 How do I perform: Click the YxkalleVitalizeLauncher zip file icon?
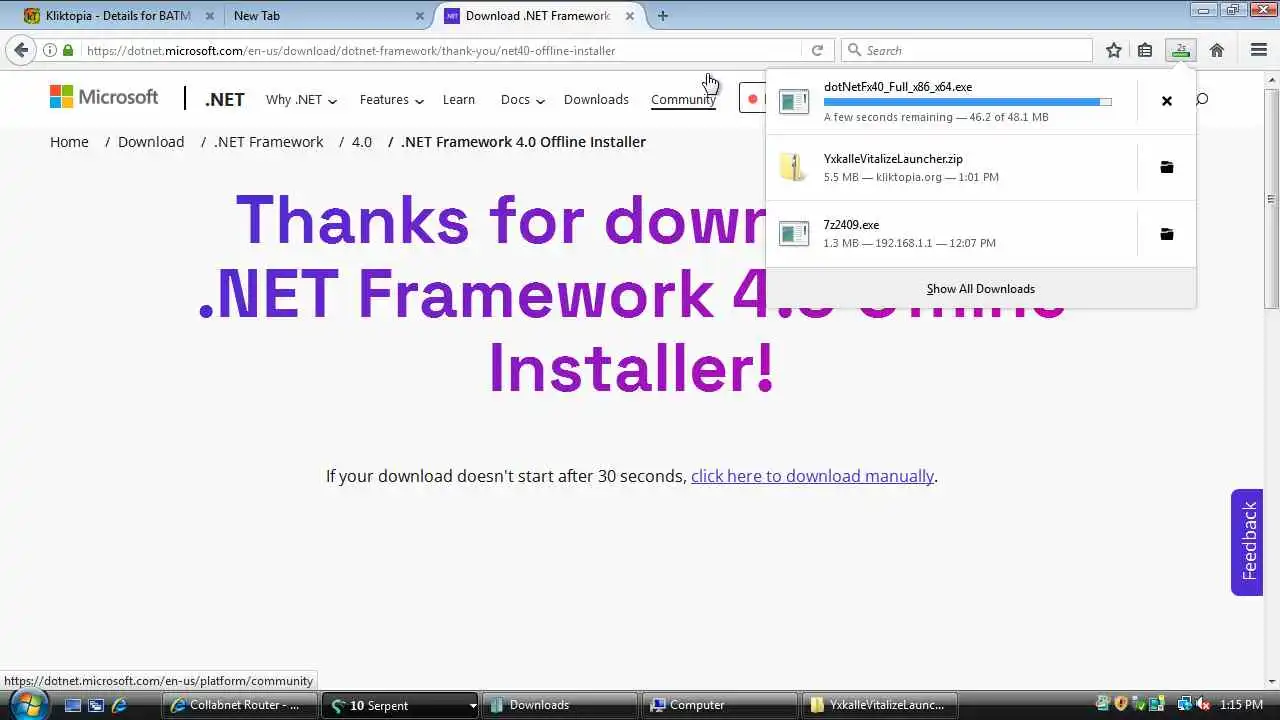(794, 167)
